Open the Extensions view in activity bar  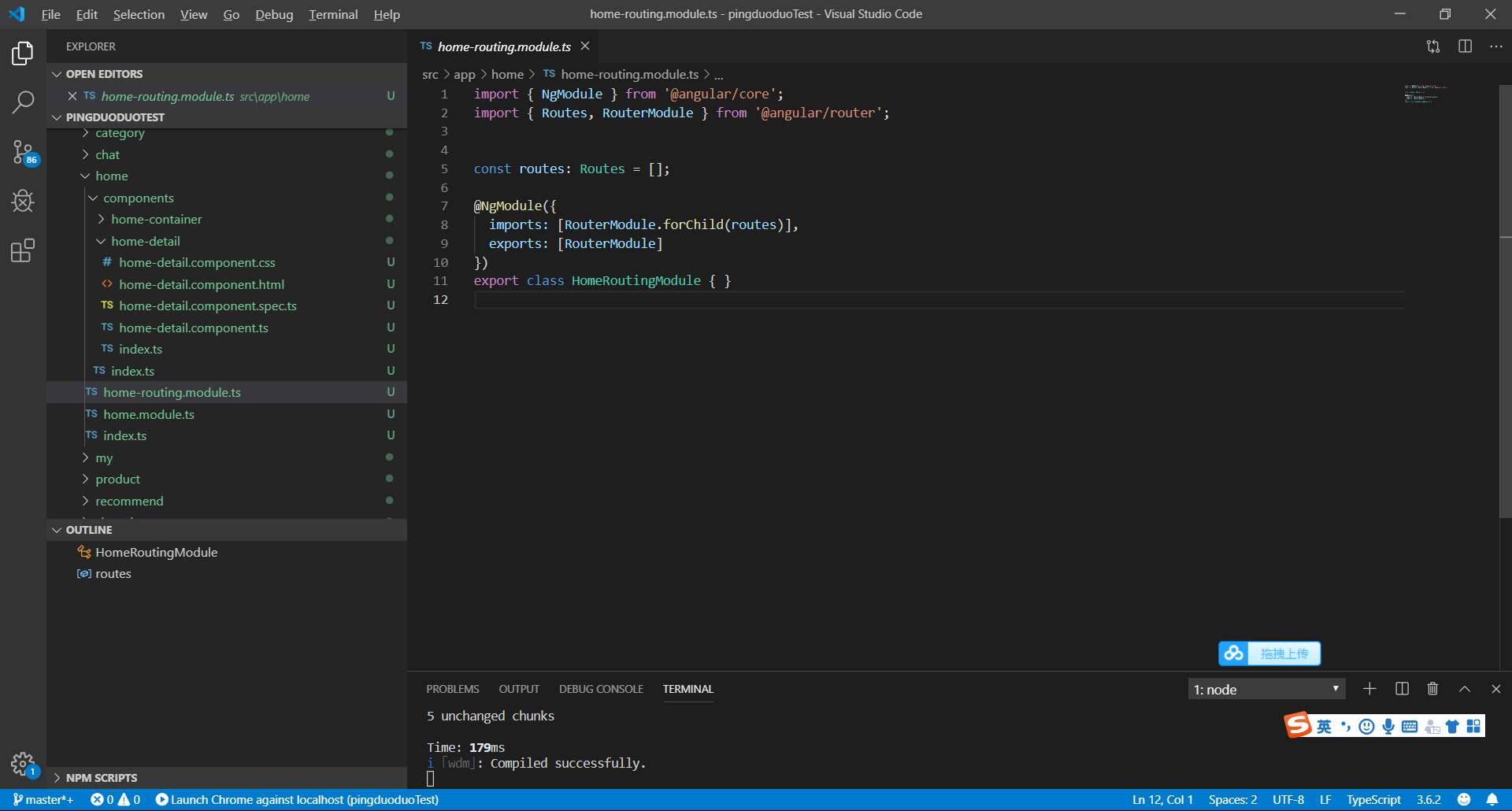click(x=23, y=251)
